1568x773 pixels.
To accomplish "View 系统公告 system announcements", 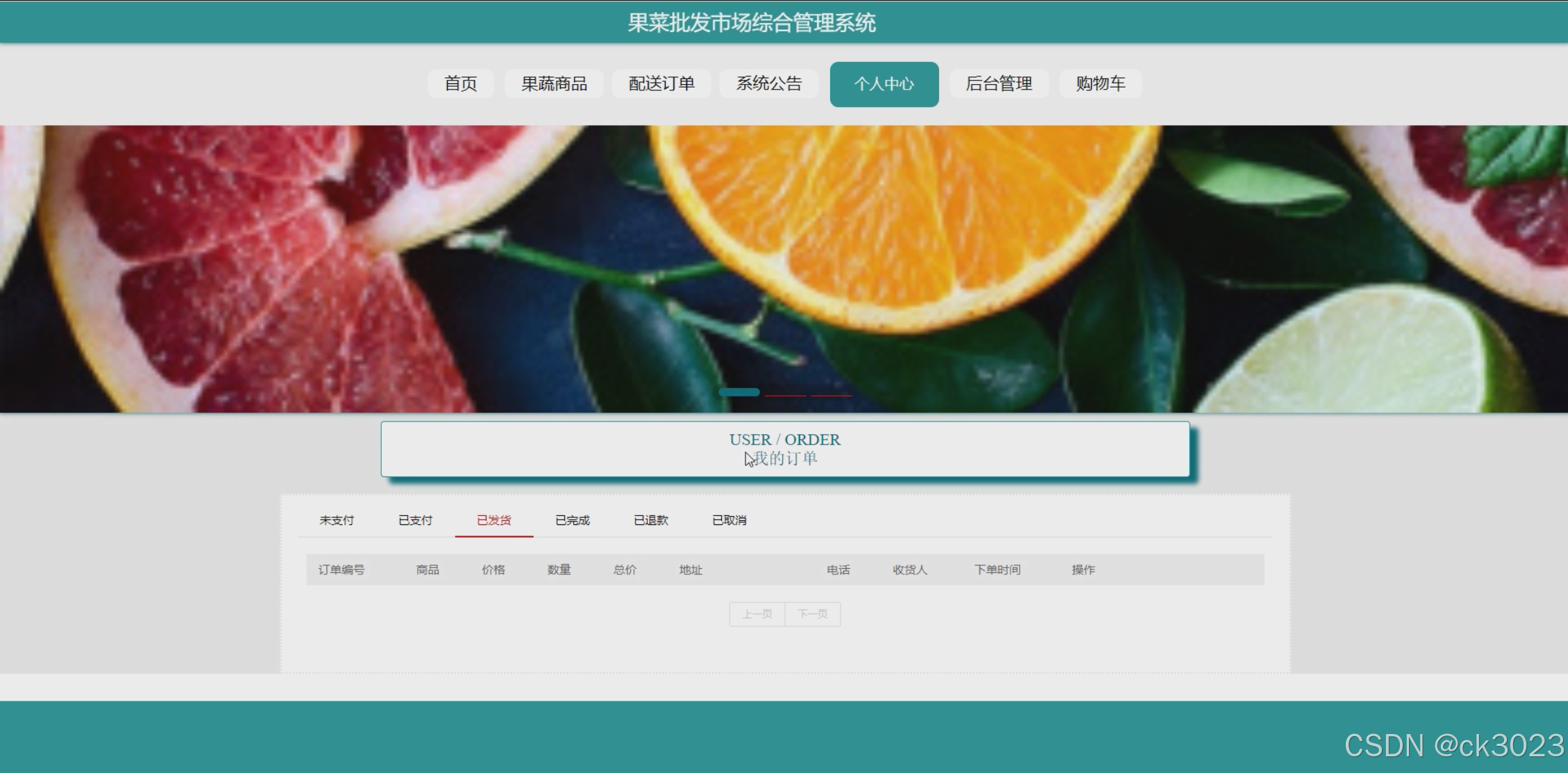I will (x=768, y=84).
